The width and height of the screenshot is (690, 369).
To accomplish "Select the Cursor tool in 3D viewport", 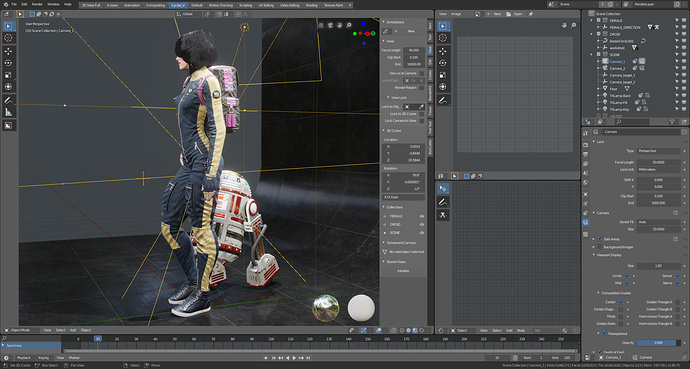I will (x=8, y=38).
